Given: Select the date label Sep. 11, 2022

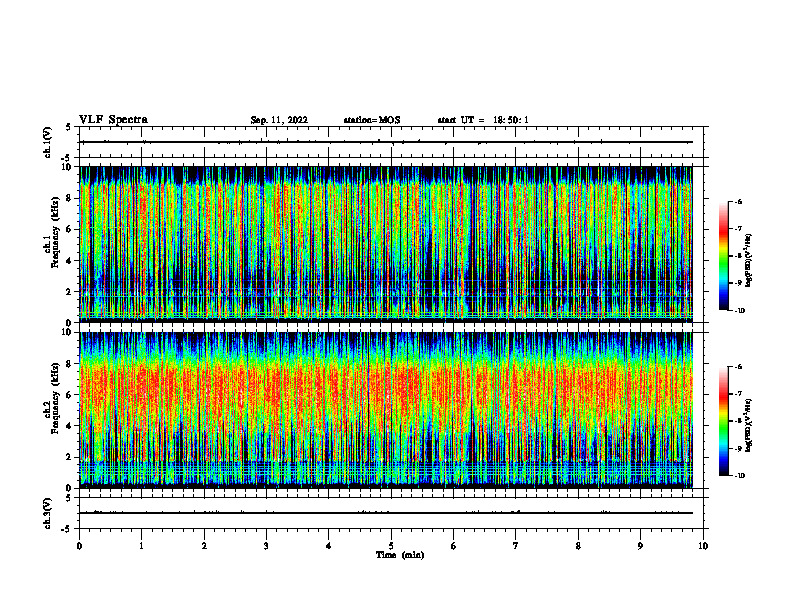Looking at the screenshot, I should pyautogui.click(x=279, y=120).
